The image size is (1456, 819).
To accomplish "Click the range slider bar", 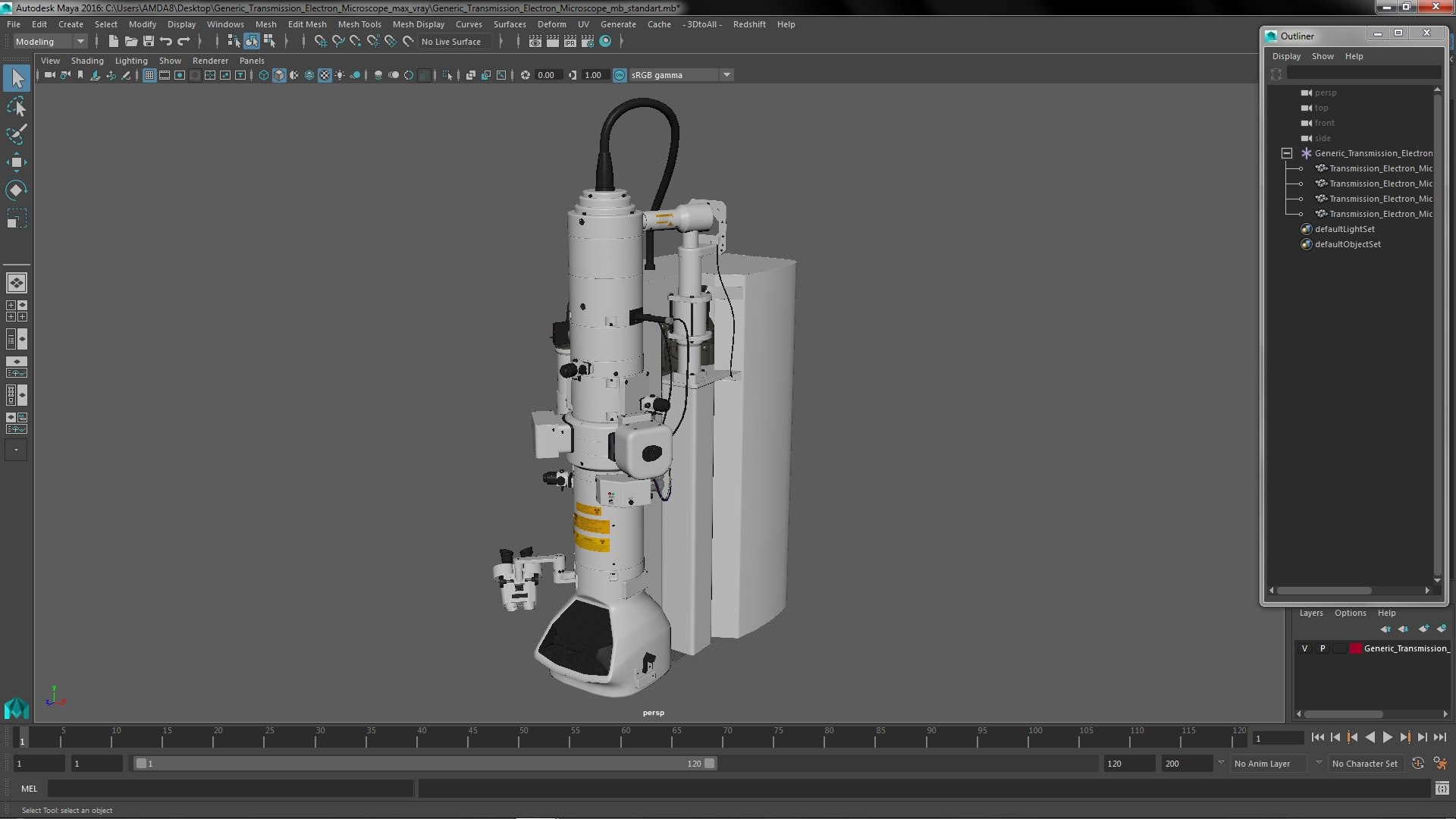I will [425, 764].
